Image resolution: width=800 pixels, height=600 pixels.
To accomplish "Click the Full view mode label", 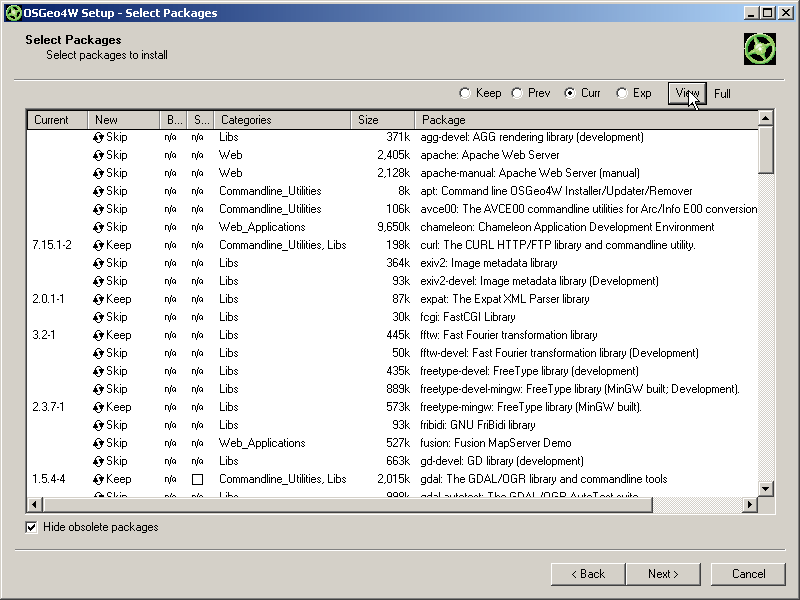I will click(722, 94).
